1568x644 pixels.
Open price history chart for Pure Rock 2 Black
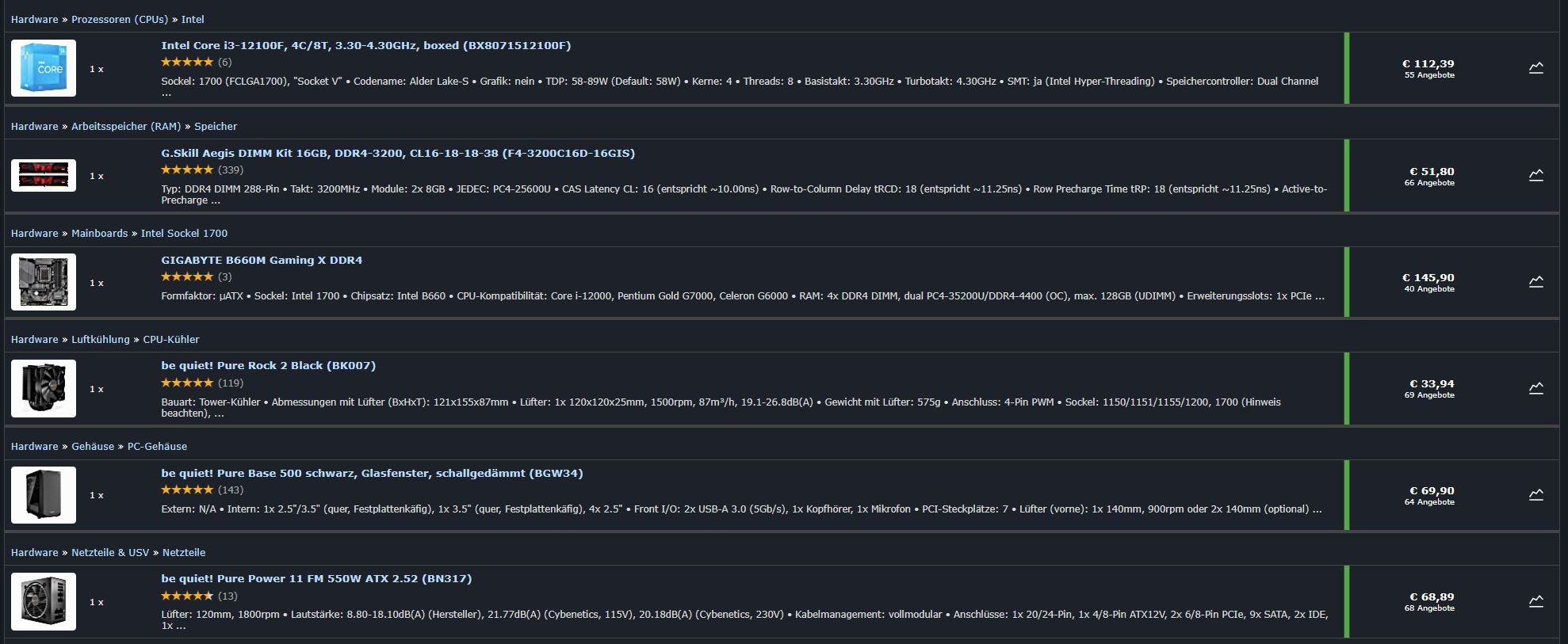(x=1535, y=387)
